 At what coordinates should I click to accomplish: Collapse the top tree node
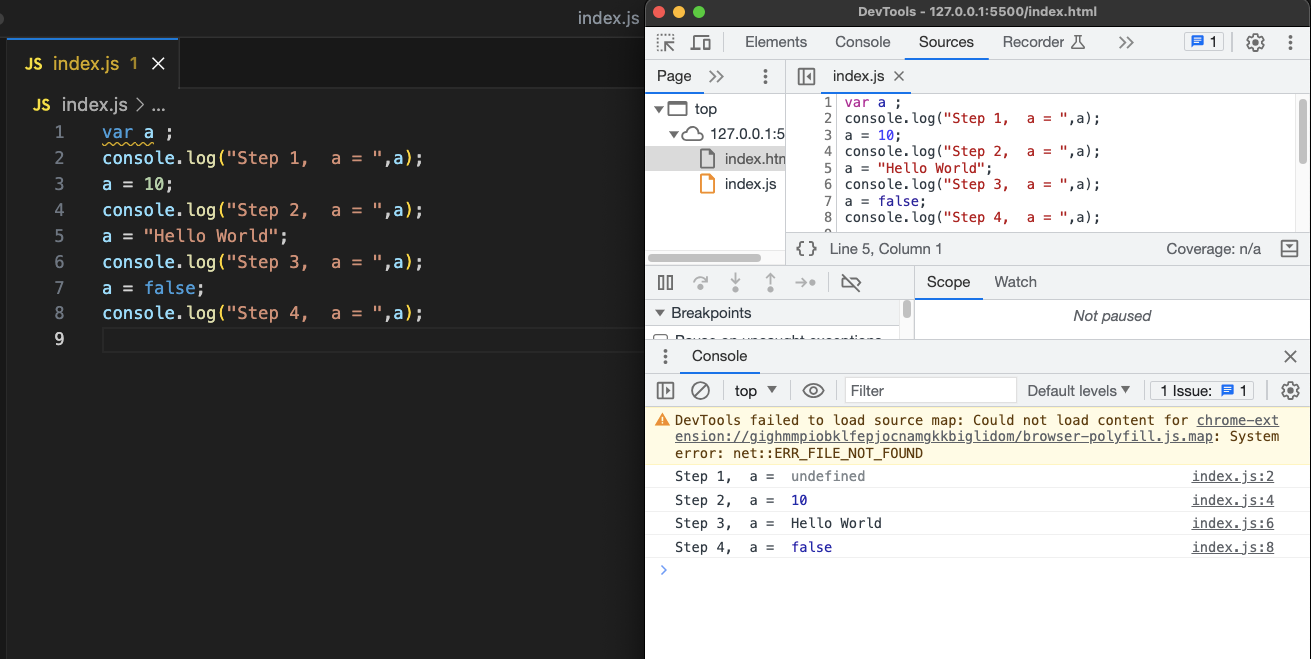tap(659, 109)
